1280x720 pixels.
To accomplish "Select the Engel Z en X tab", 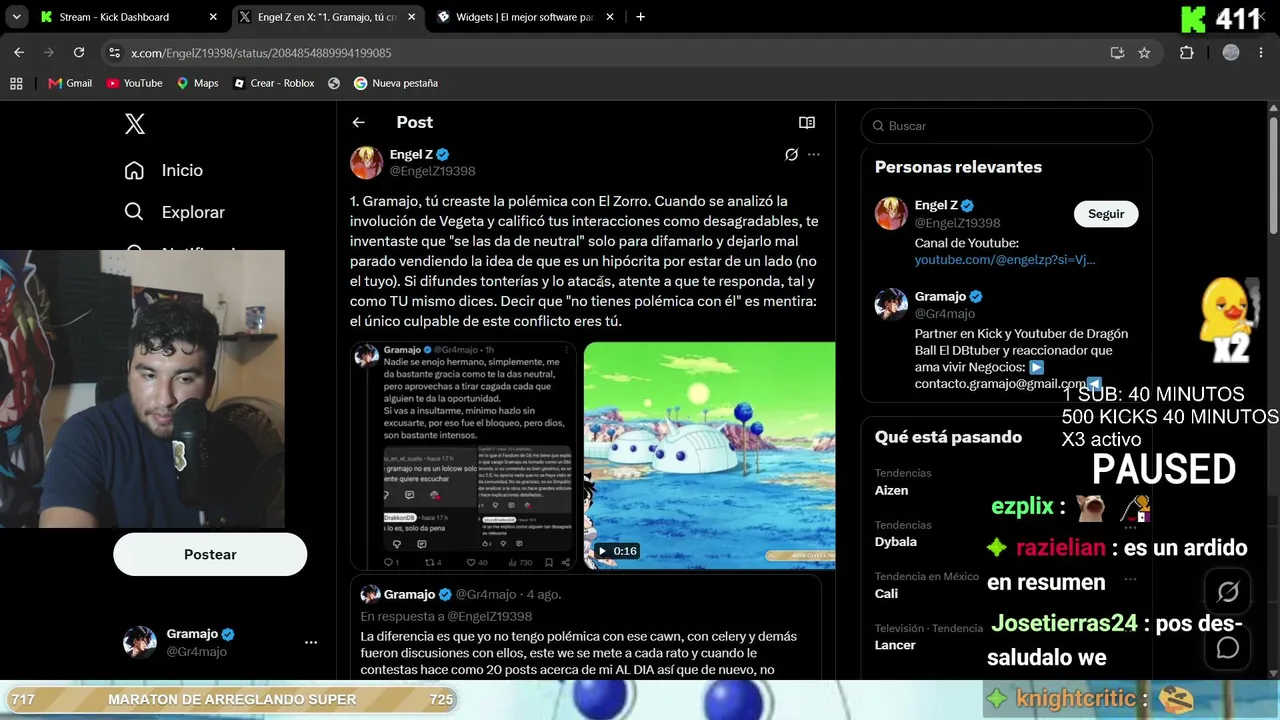I will 327,17.
